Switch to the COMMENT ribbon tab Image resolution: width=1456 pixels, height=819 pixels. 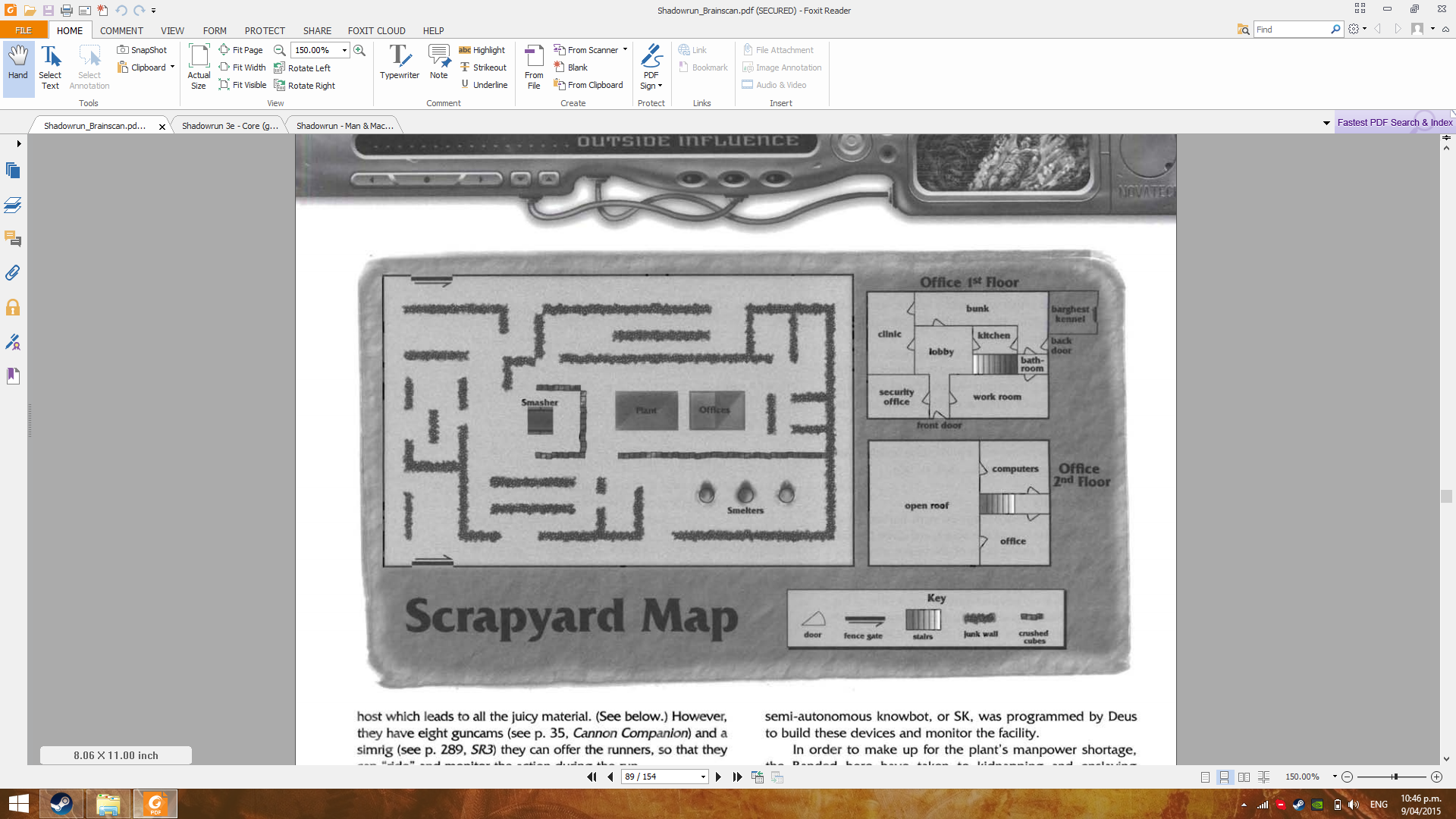point(121,31)
